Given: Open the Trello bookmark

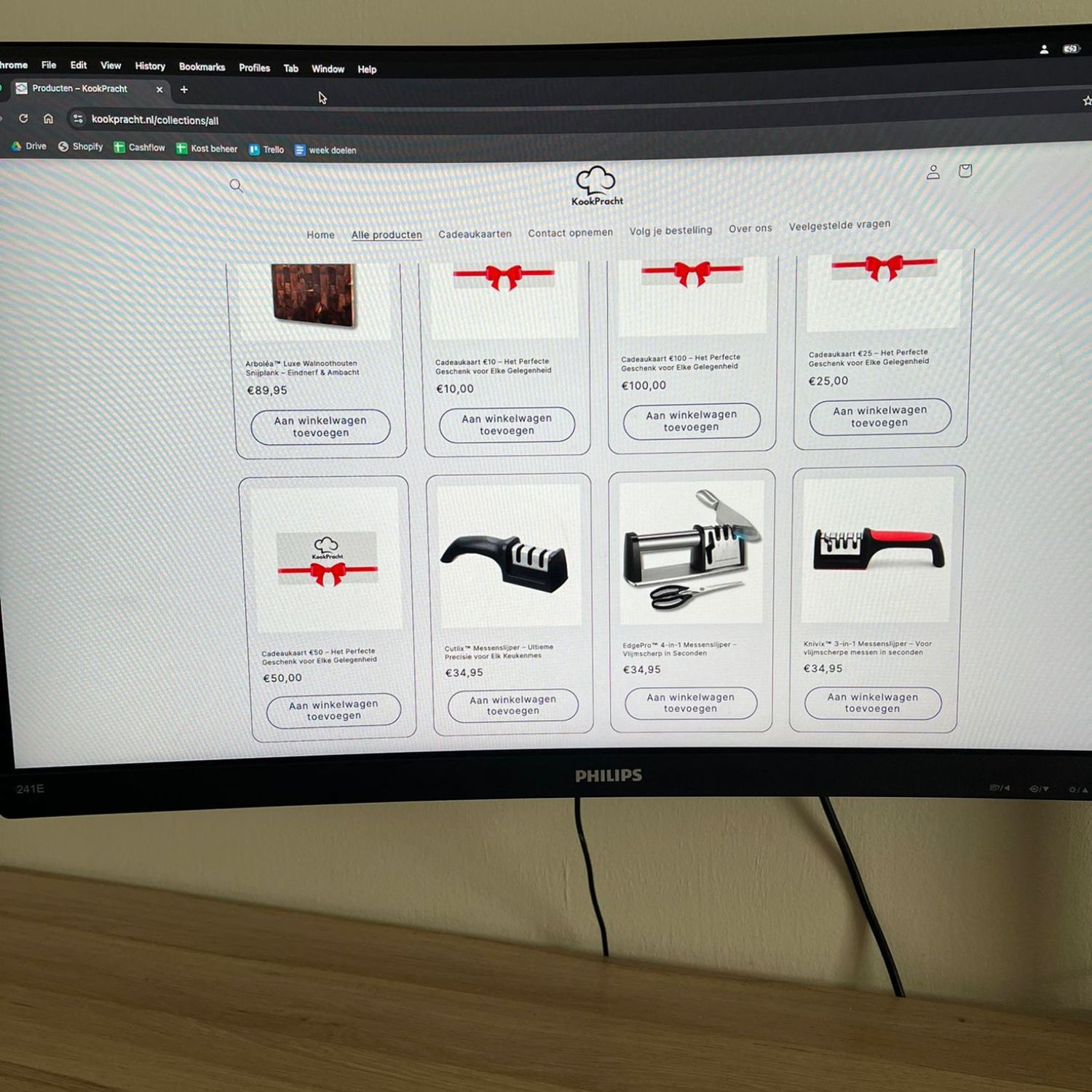Looking at the screenshot, I should tap(266, 149).
